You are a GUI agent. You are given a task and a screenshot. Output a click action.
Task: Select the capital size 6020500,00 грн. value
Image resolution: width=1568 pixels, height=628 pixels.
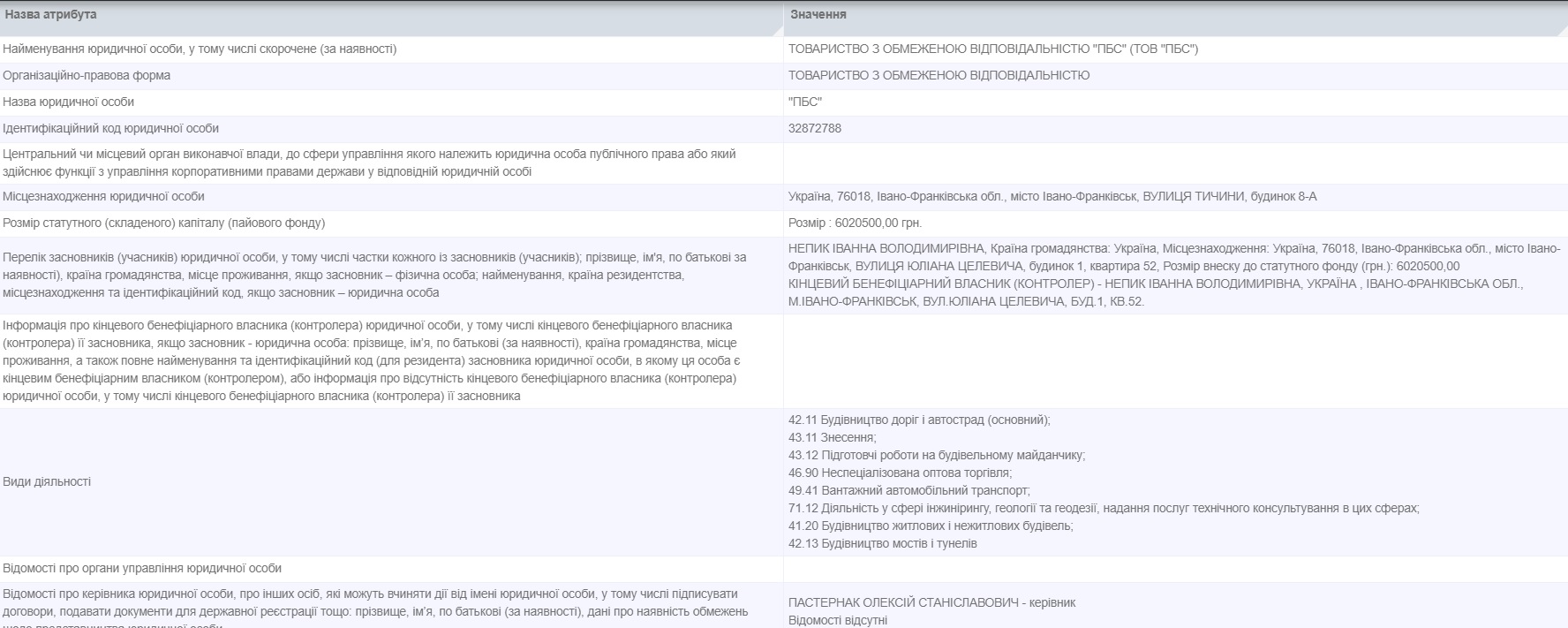[x=855, y=223]
